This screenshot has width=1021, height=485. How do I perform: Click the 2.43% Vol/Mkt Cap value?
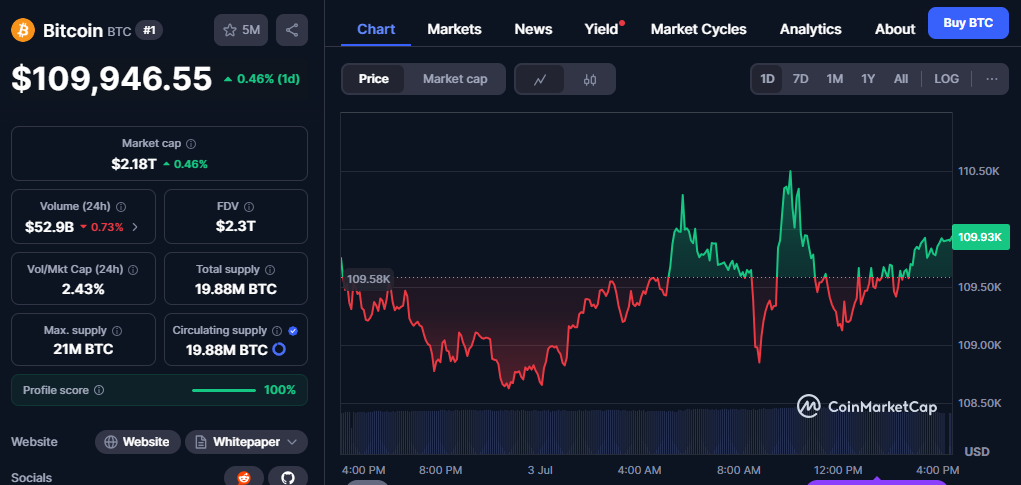click(x=83, y=289)
